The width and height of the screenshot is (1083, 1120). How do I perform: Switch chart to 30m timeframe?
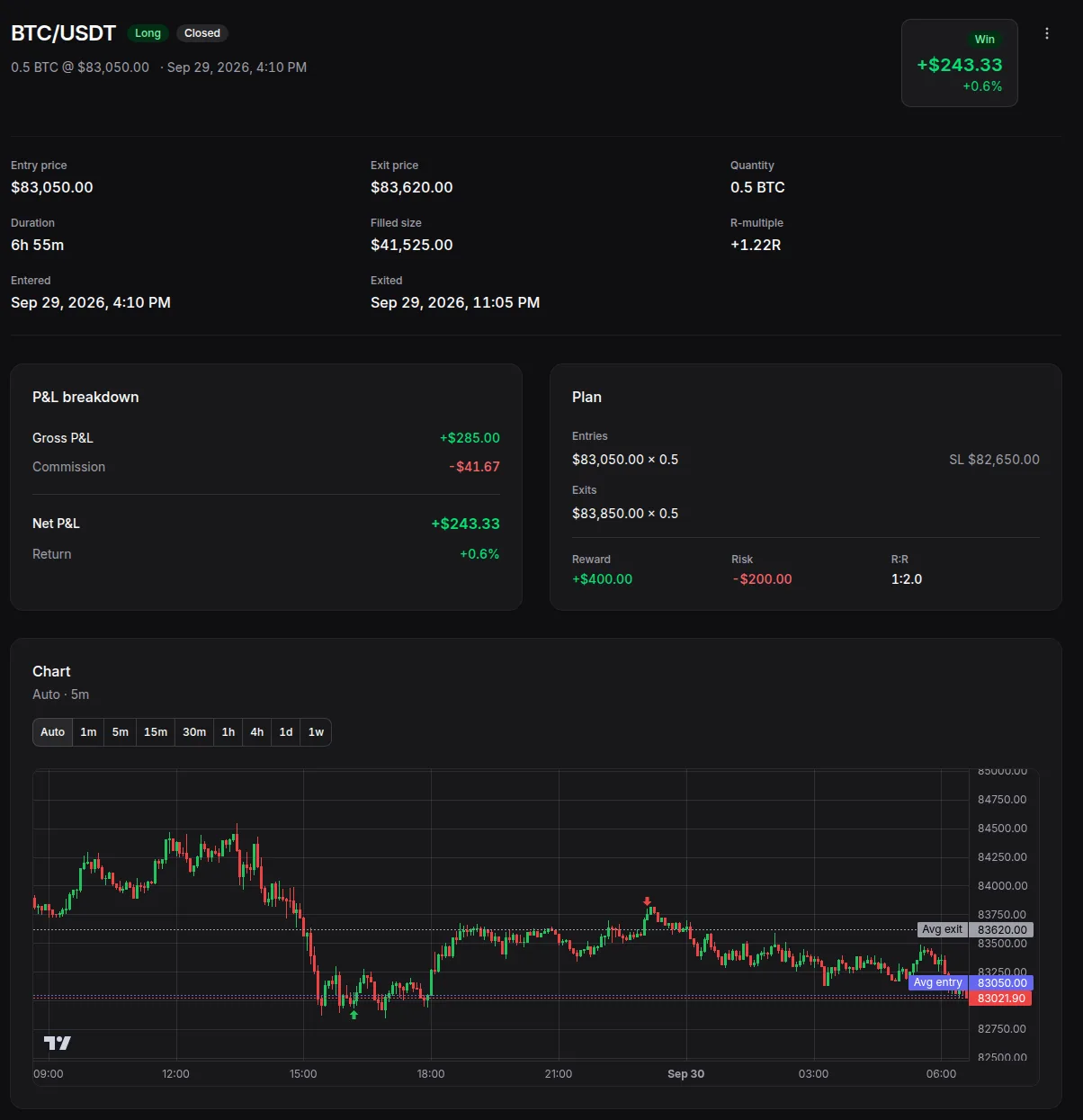click(x=194, y=732)
